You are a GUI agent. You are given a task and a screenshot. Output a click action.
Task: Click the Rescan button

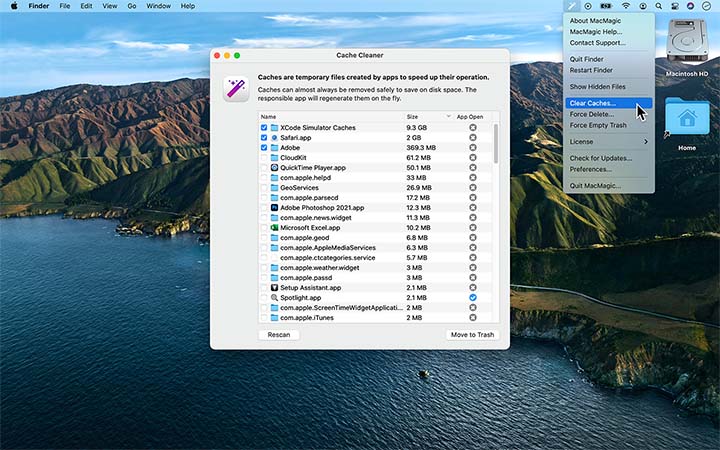(278, 335)
